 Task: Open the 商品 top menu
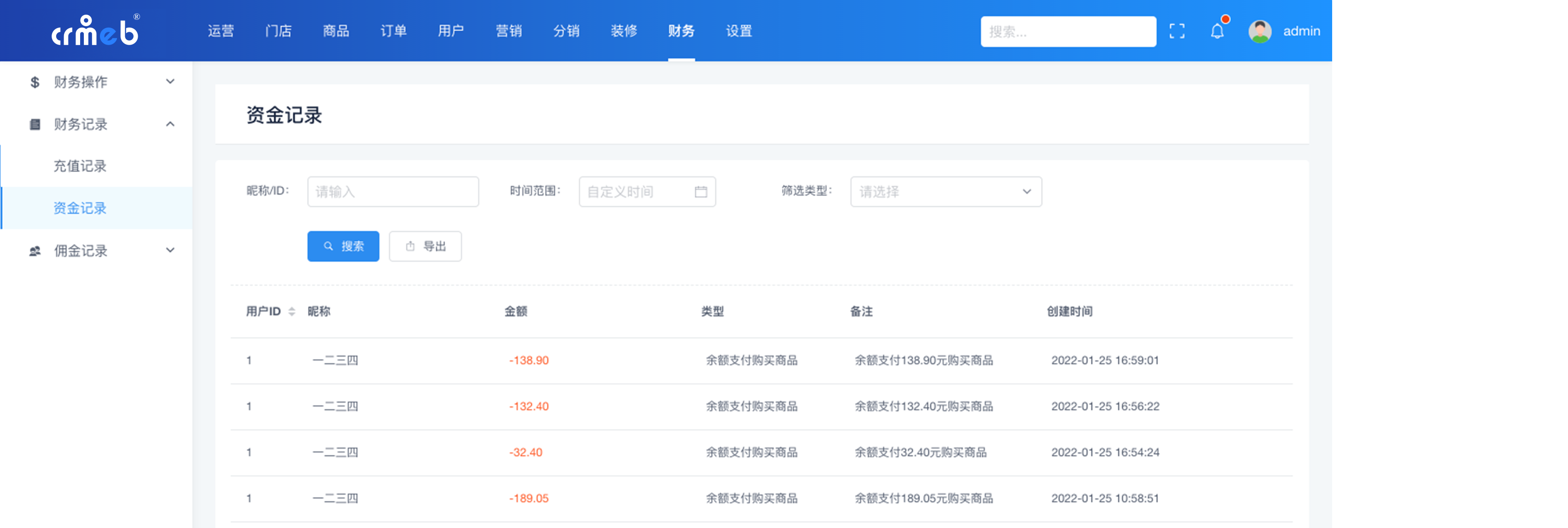[336, 31]
